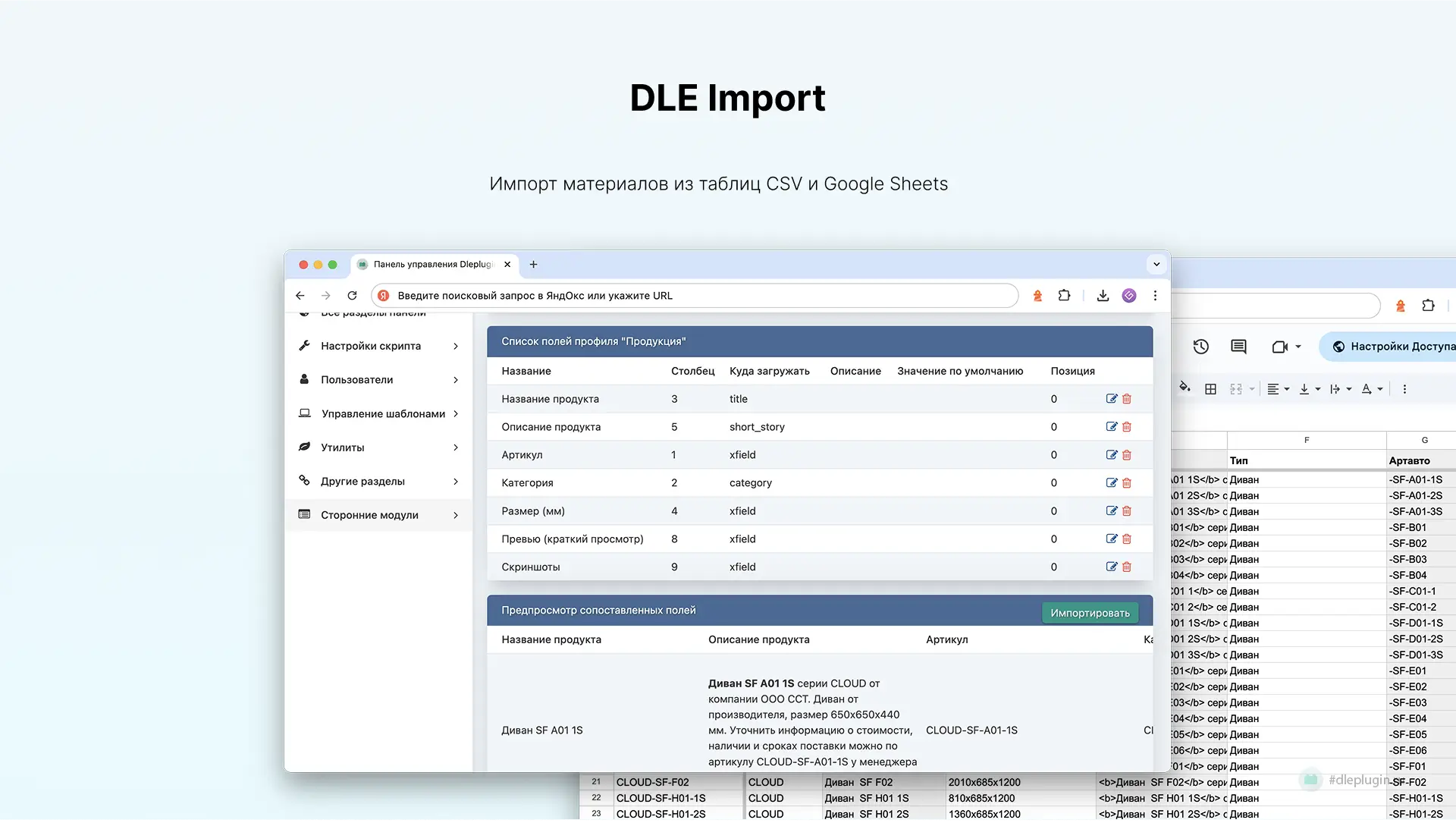Click CLOUD-SF-A01-1S in preview table
This screenshot has width=1456, height=826.
(971, 730)
